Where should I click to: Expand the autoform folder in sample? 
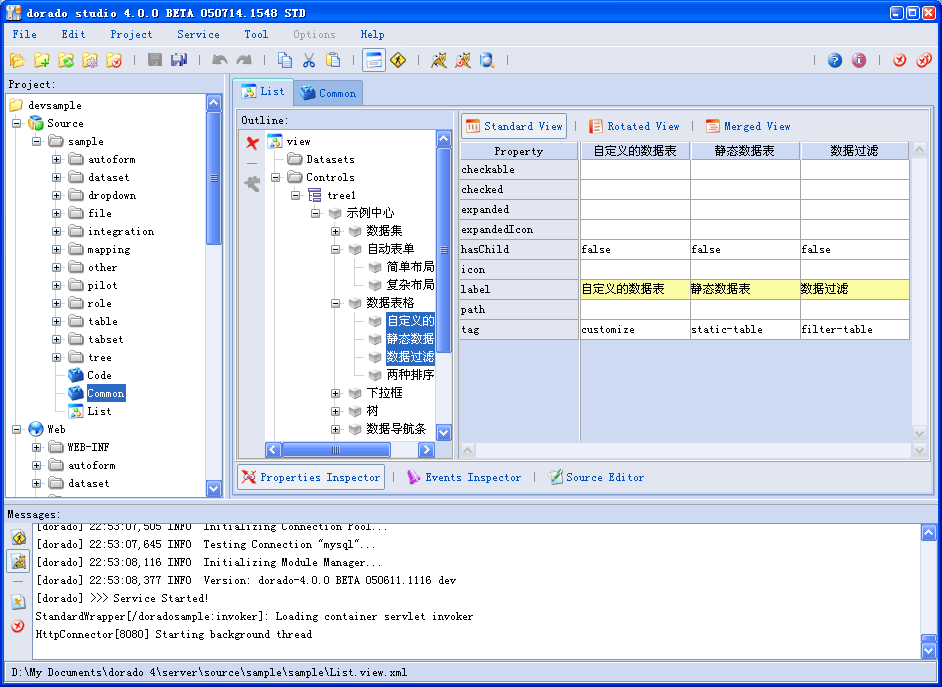(56, 159)
